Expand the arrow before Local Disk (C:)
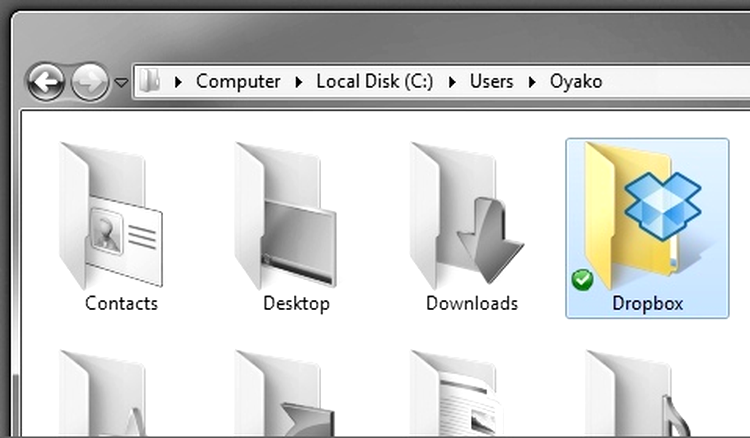This screenshot has height=438, width=750. (298, 82)
